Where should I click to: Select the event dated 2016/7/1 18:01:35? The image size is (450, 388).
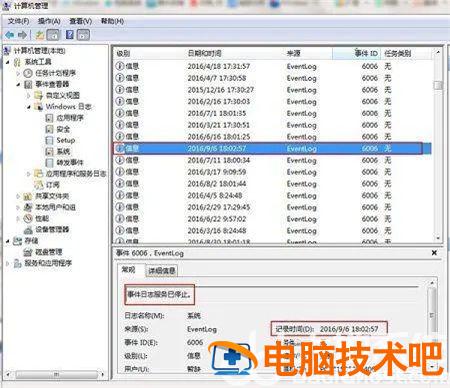[x=273, y=113]
